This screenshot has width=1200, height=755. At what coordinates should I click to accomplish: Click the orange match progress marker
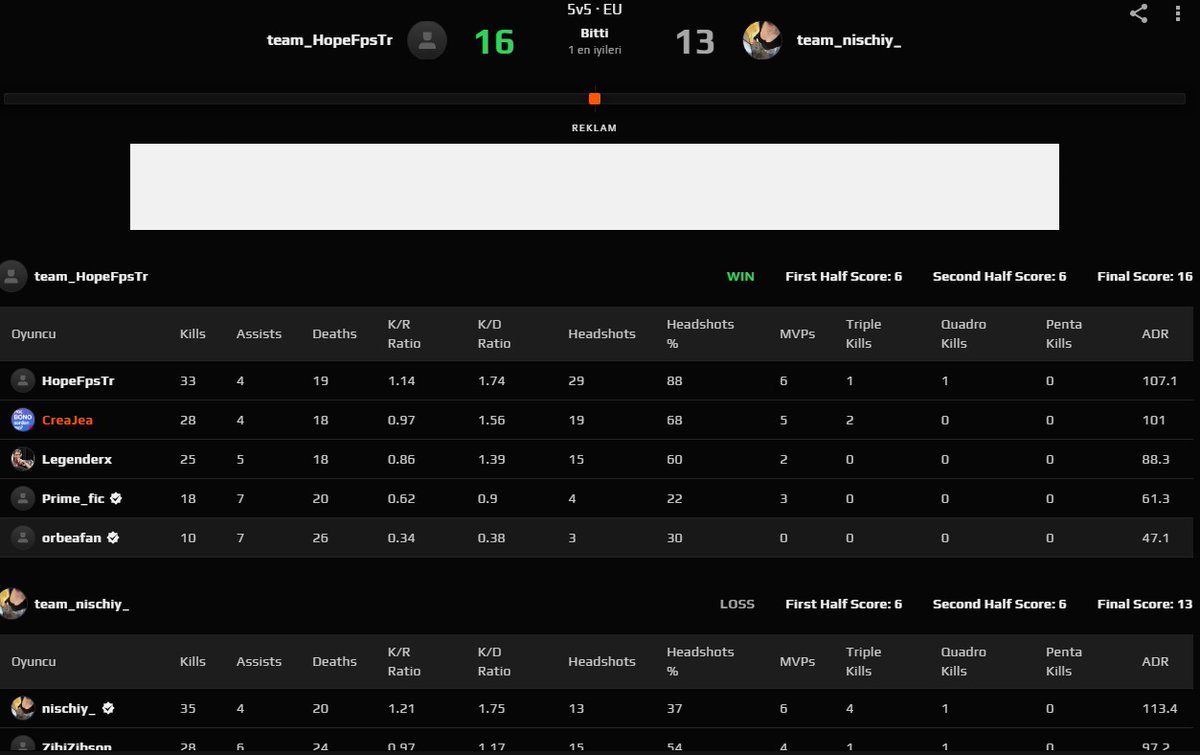coord(594,99)
